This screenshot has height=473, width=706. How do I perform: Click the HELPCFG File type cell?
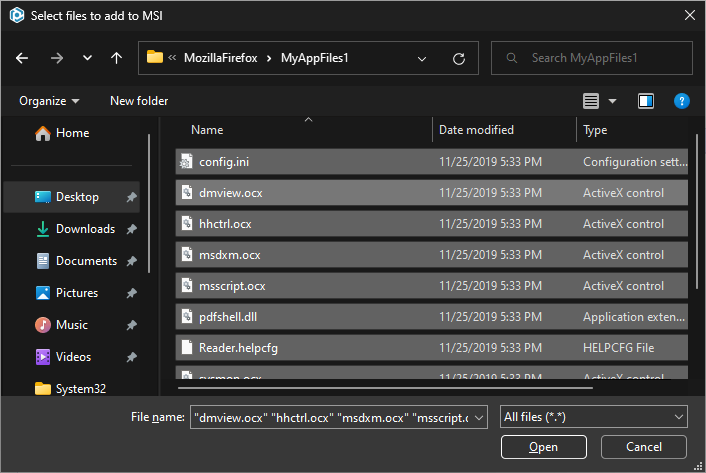(619, 348)
